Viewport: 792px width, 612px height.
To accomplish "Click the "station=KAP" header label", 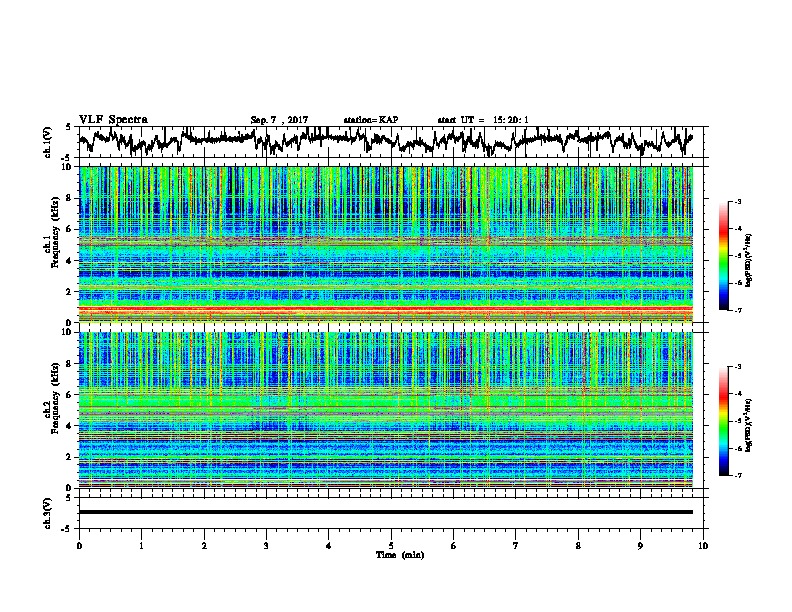I will [371, 120].
